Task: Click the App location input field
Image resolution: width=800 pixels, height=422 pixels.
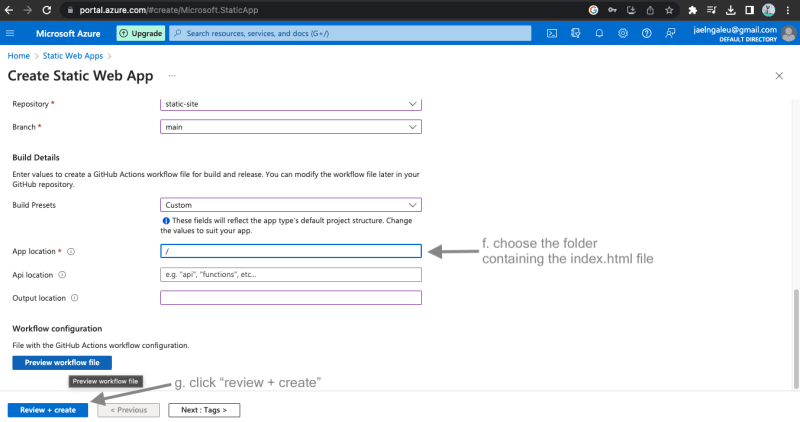Action: click(291, 251)
